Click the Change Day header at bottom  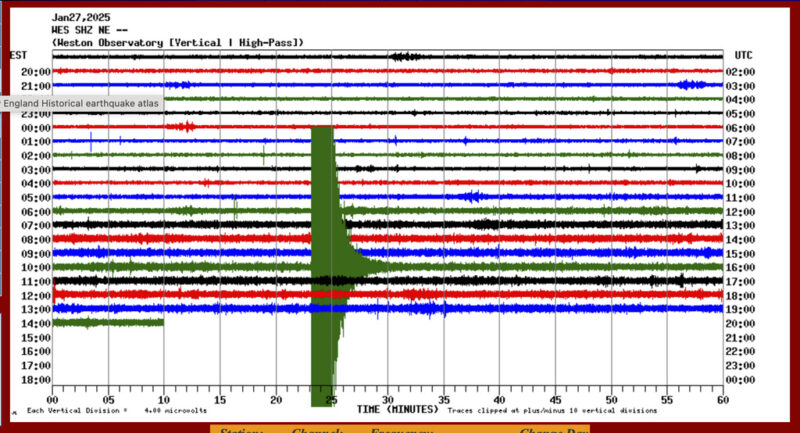pos(552,430)
